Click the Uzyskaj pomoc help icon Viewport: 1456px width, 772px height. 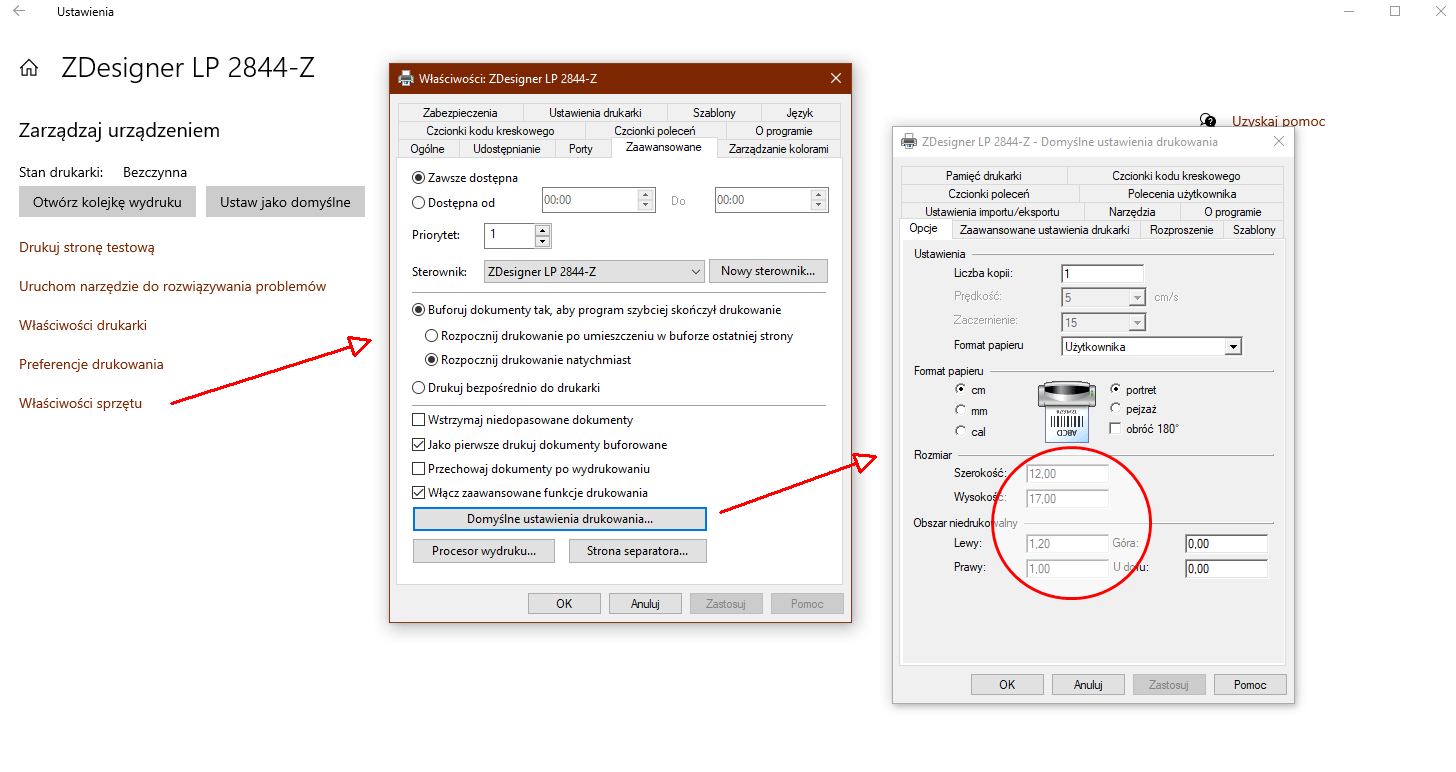coord(1208,121)
